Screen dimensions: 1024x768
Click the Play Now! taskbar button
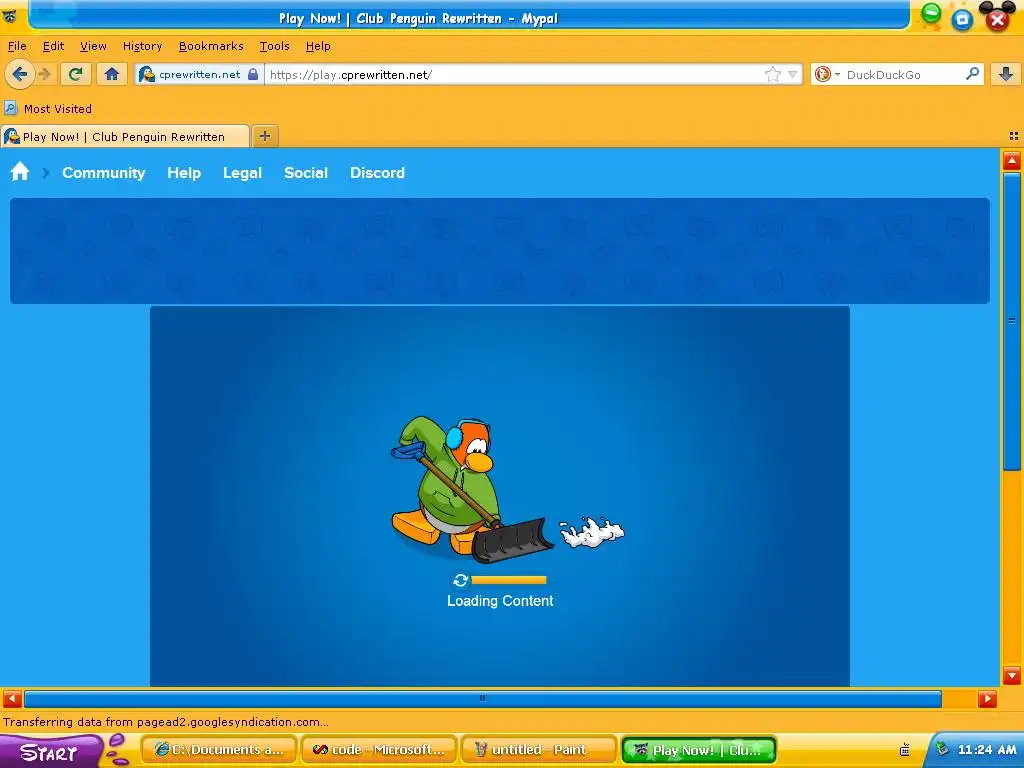coord(699,750)
